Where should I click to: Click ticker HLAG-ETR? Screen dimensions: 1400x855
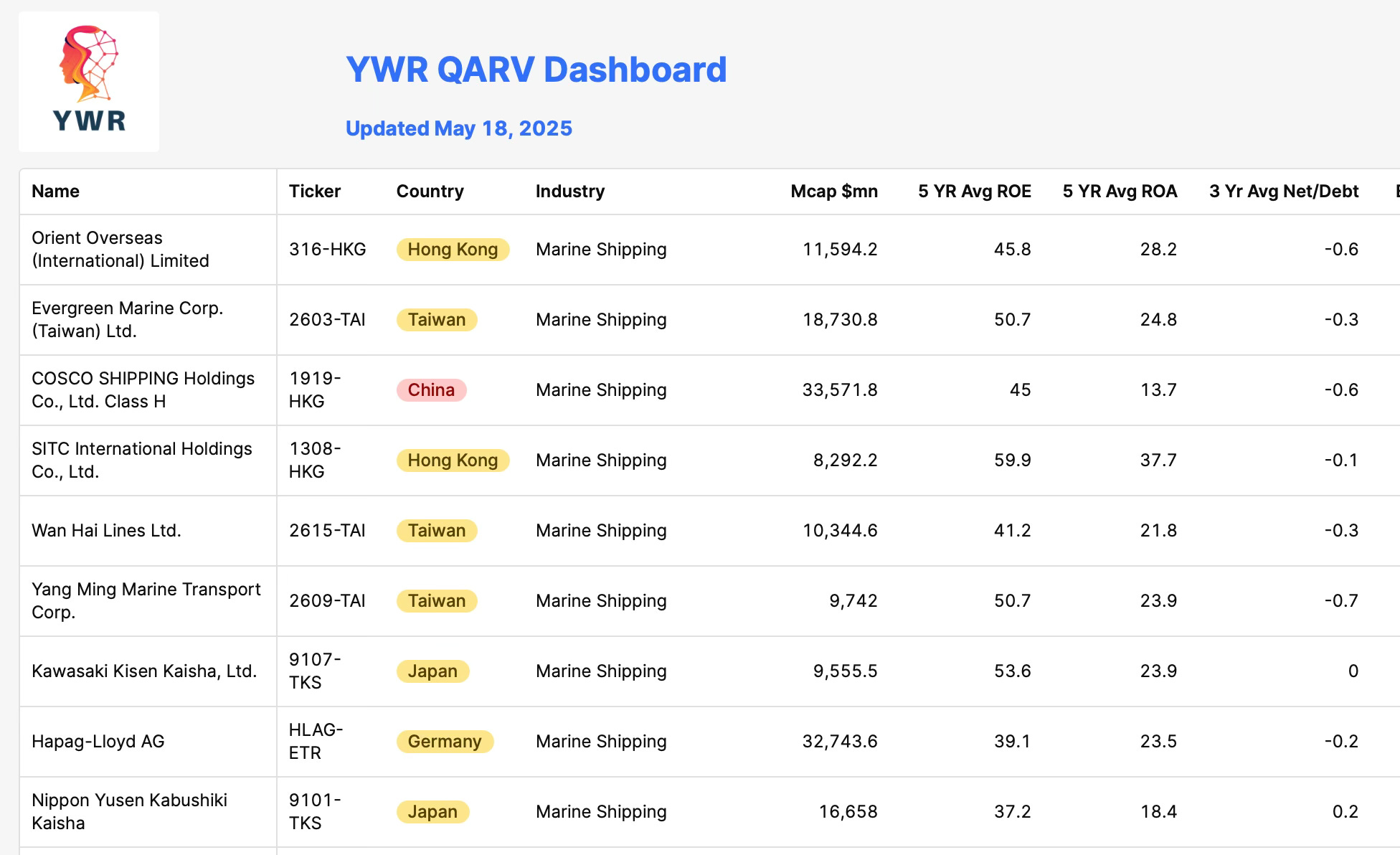pyautogui.click(x=316, y=742)
